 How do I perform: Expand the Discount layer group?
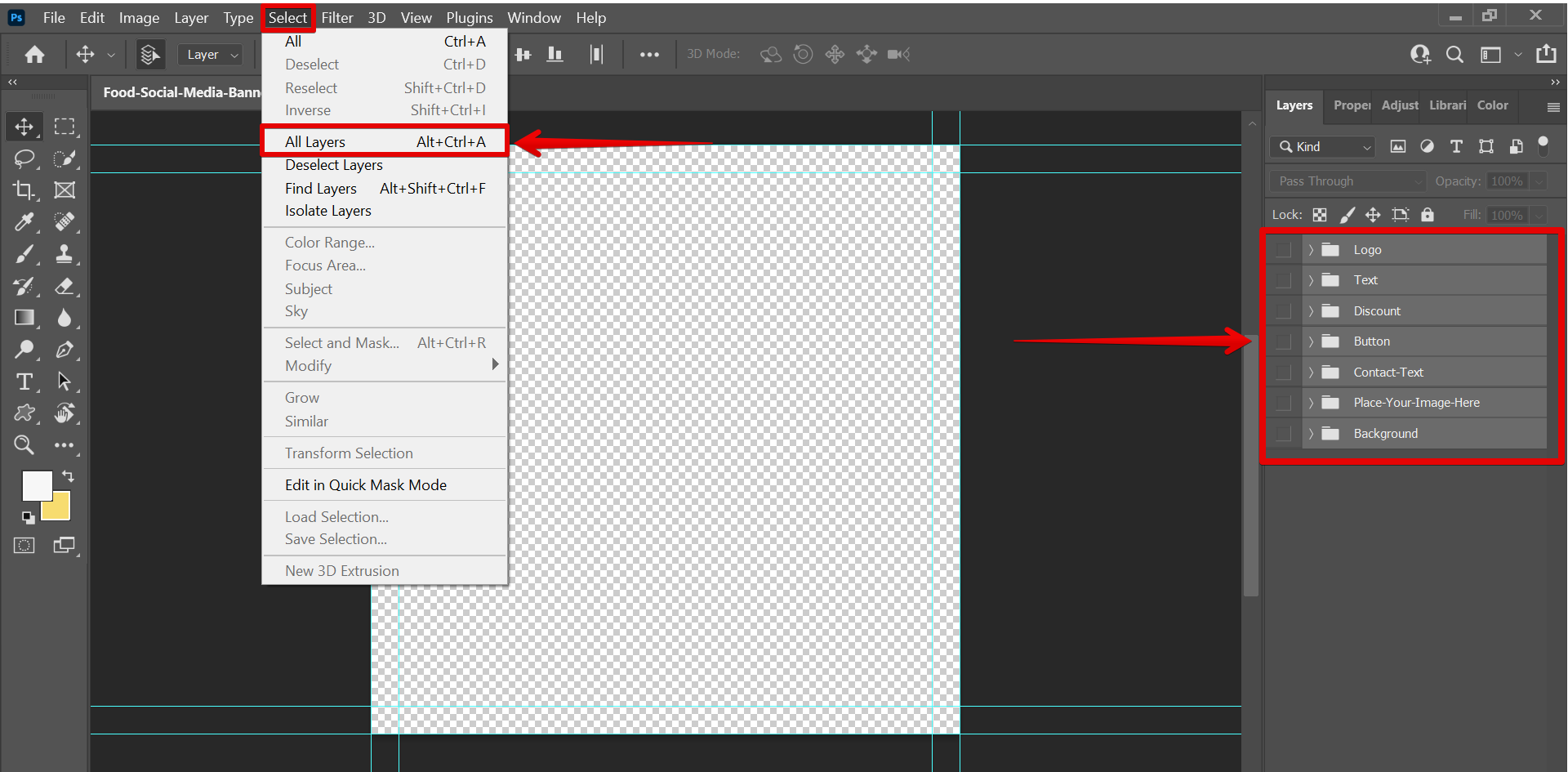pos(1311,310)
